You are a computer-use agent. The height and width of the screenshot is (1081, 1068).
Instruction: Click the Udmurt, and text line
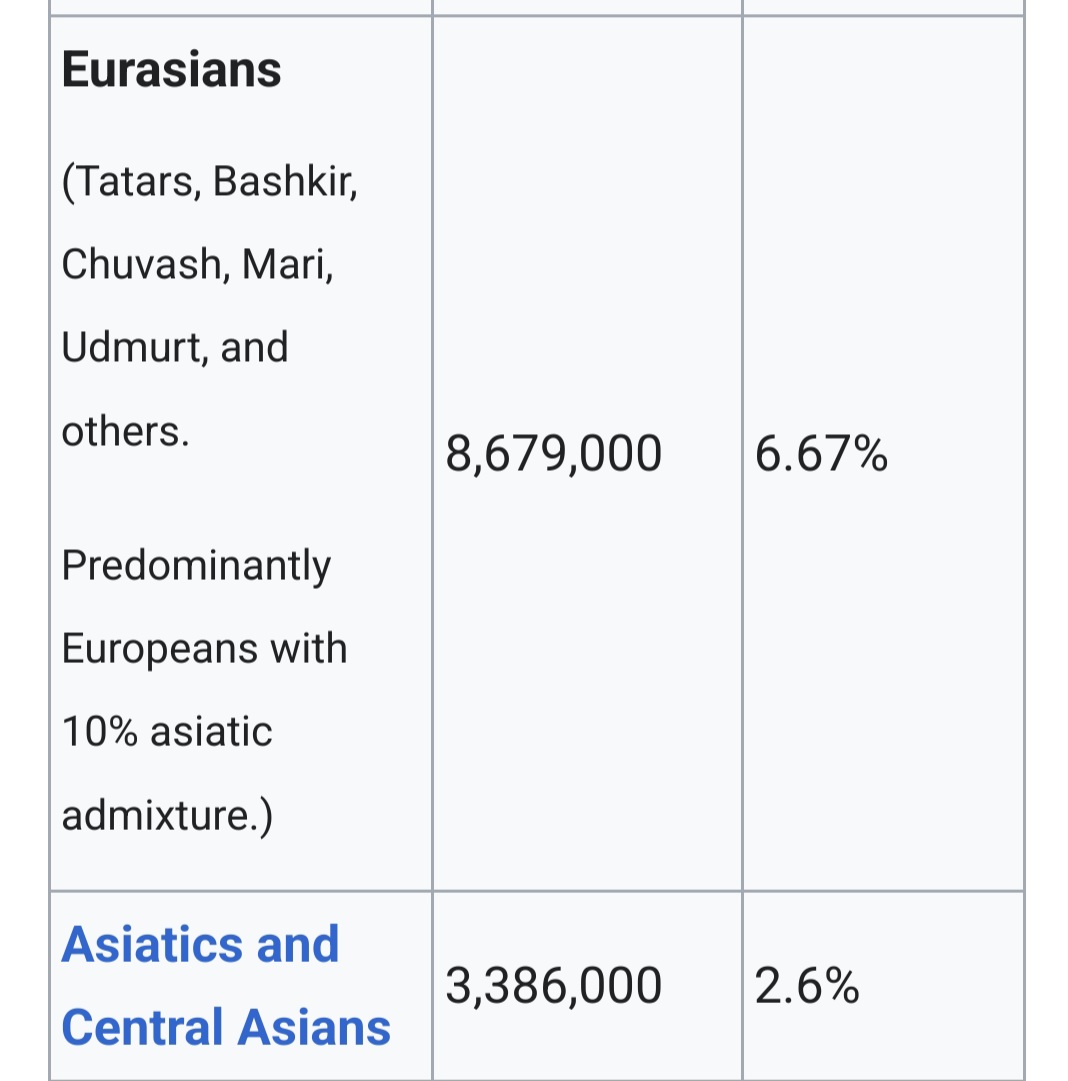click(x=174, y=347)
